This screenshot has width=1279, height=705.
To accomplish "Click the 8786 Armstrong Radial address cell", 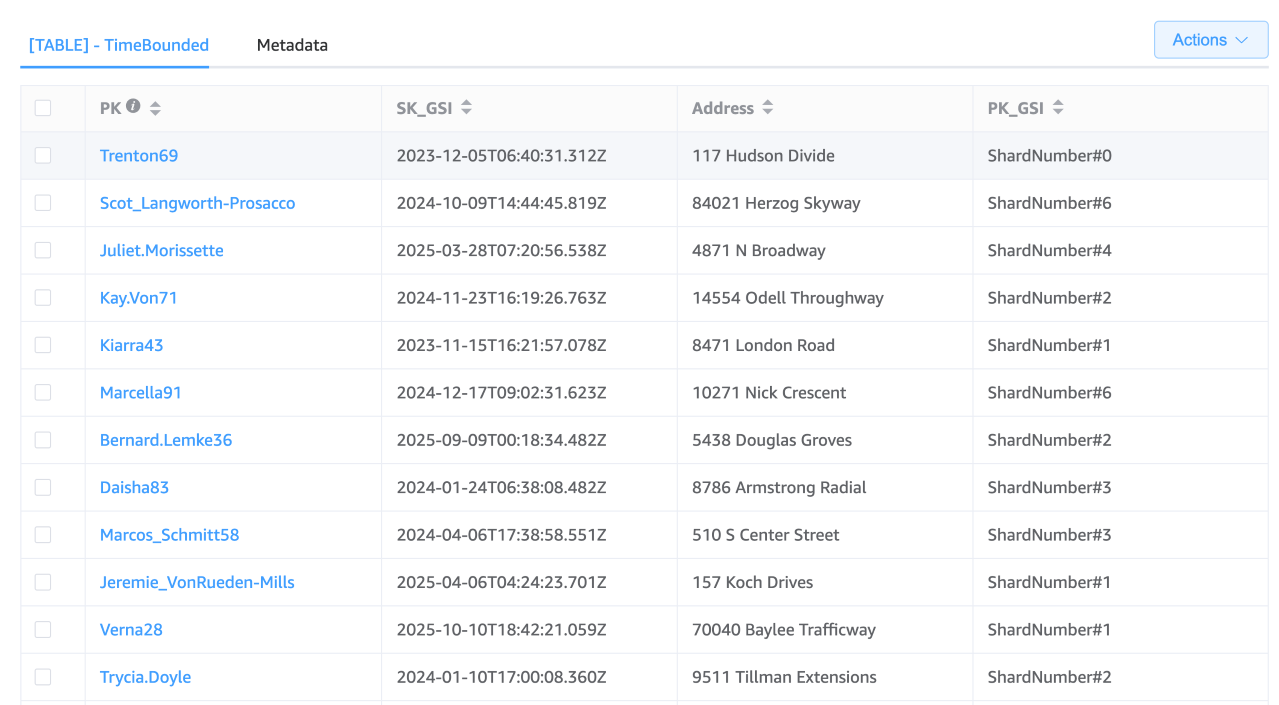I will [x=779, y=488].
